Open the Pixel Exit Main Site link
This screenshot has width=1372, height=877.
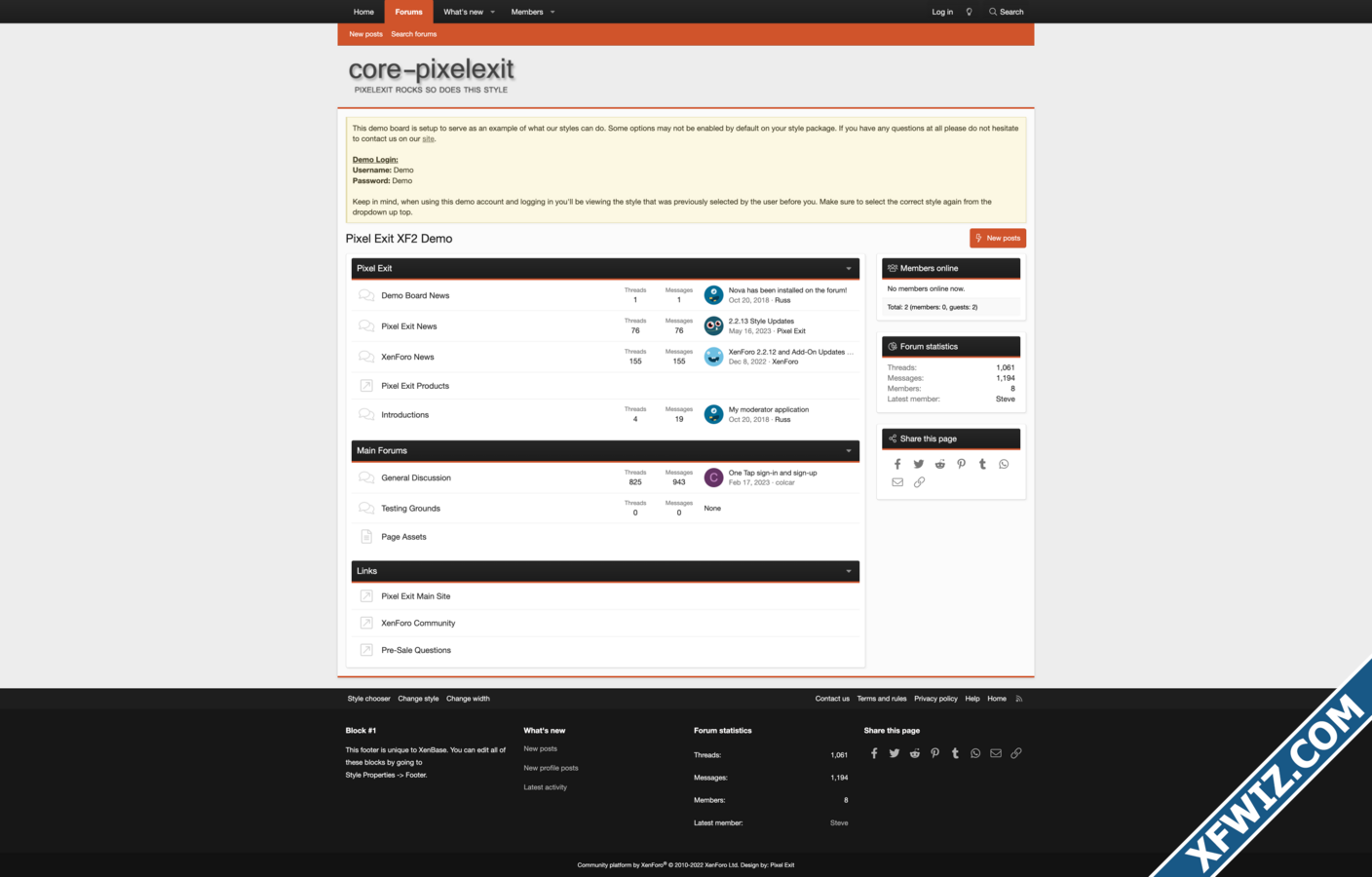(x=416, y=596)
